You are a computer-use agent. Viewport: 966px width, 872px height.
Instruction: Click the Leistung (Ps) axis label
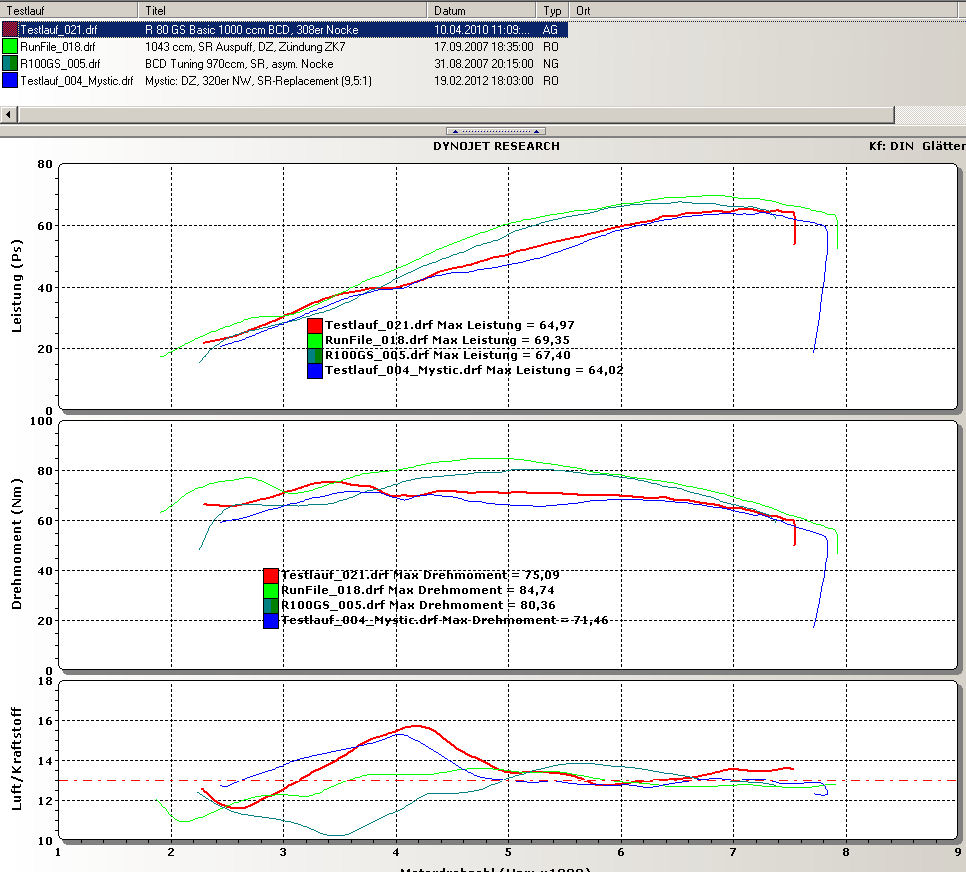tap(14, 287)
